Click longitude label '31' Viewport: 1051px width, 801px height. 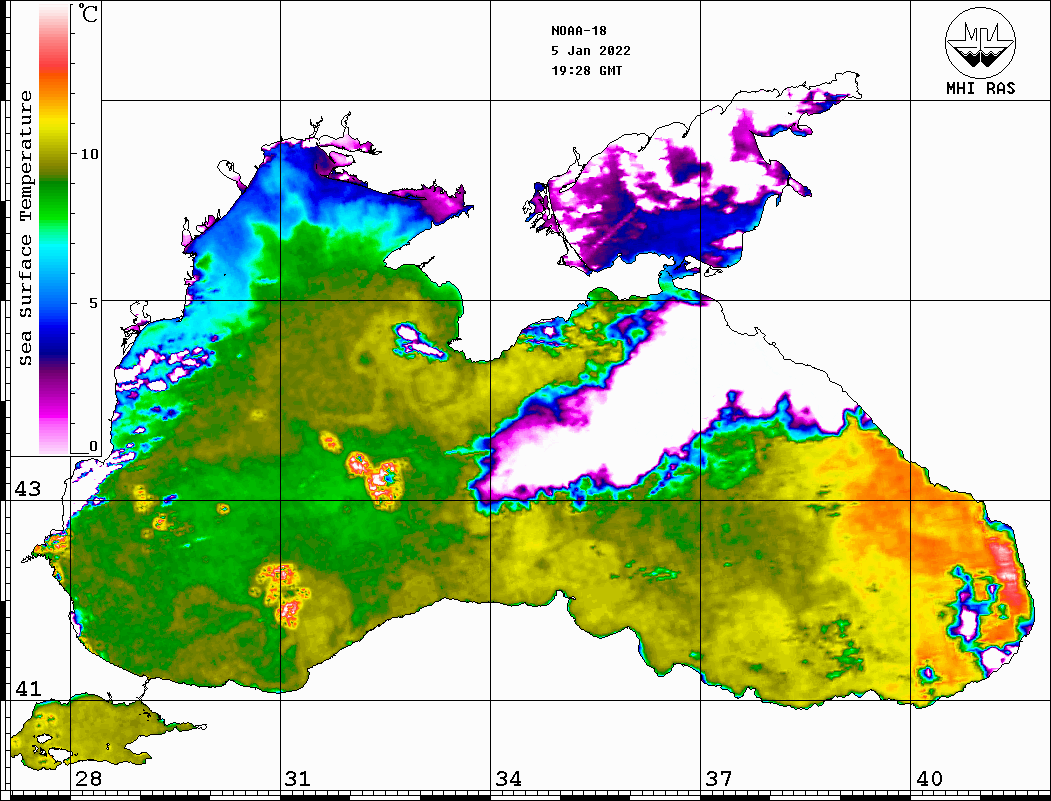coord(298,779)
